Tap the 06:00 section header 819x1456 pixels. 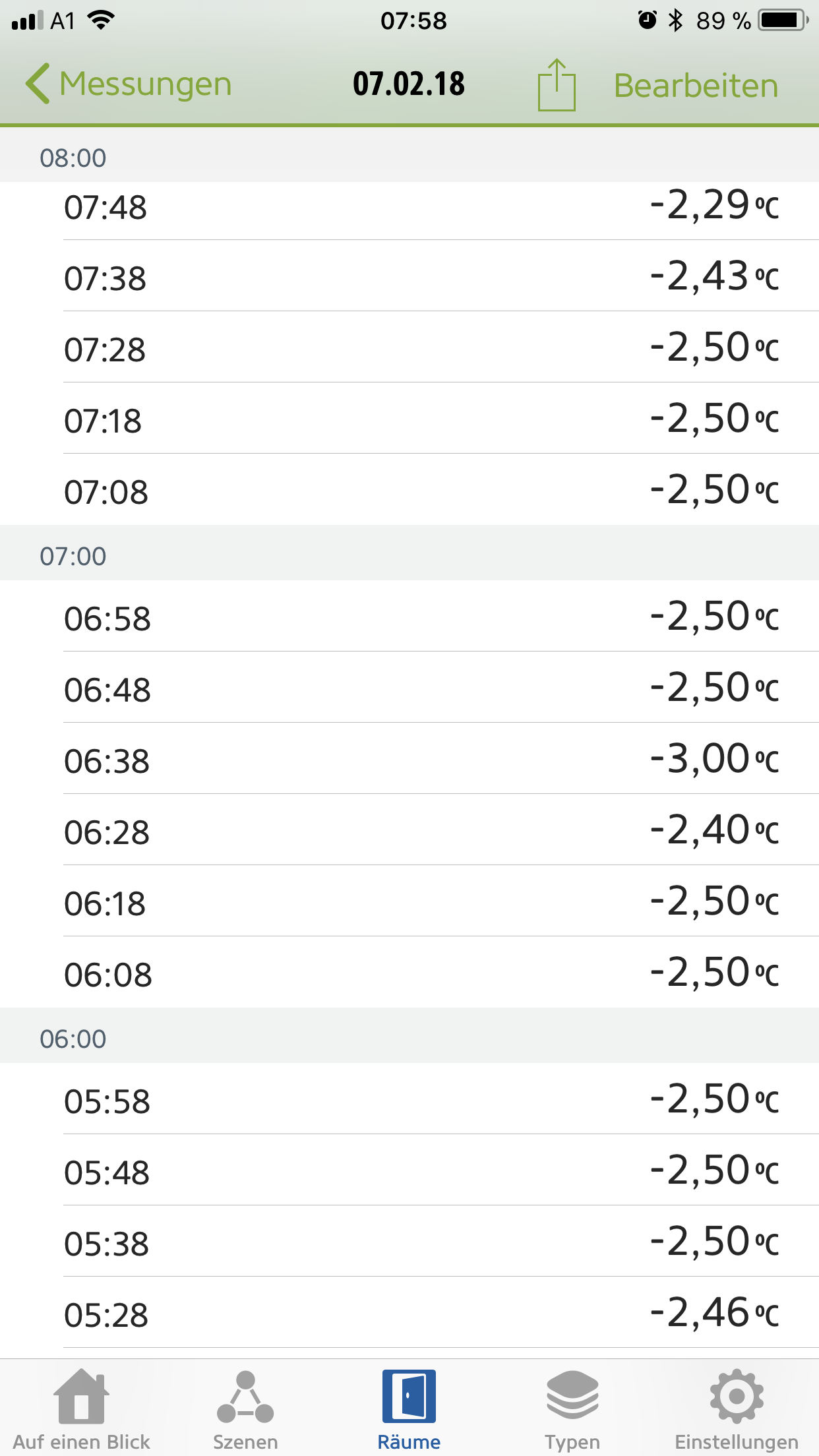(409, 1038)
